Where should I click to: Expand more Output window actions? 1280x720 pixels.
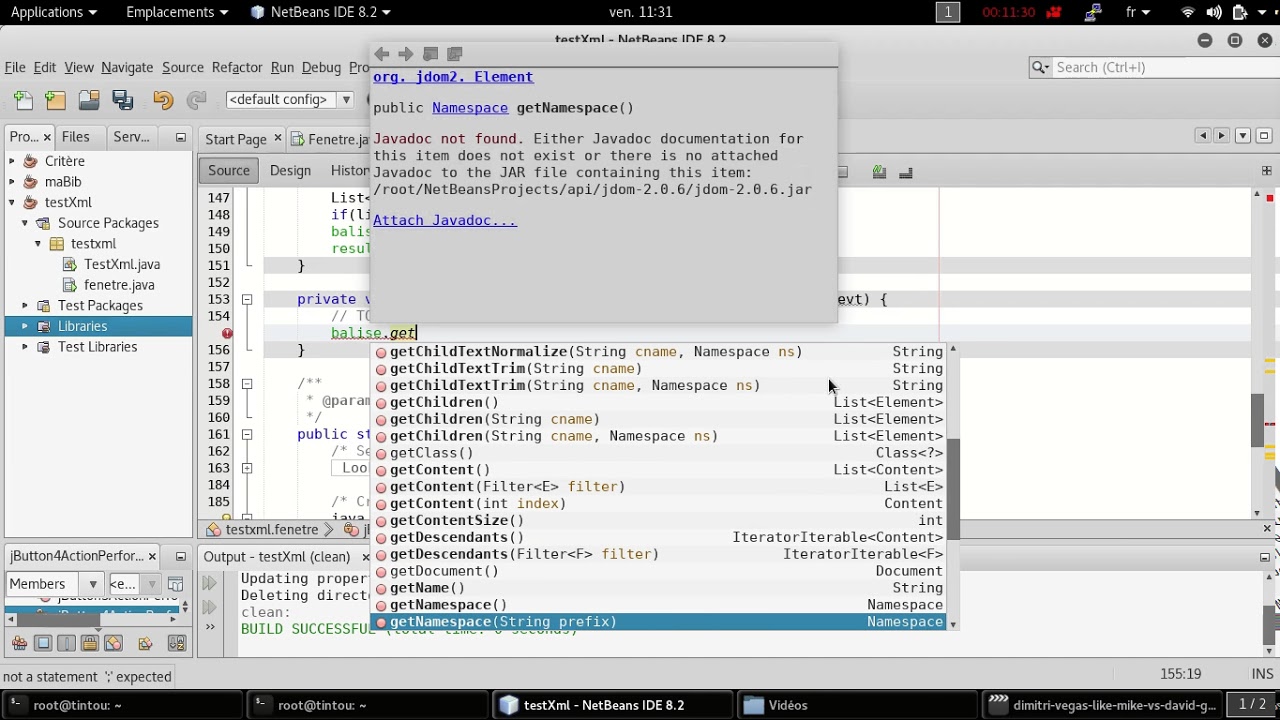tap(210, 627)
